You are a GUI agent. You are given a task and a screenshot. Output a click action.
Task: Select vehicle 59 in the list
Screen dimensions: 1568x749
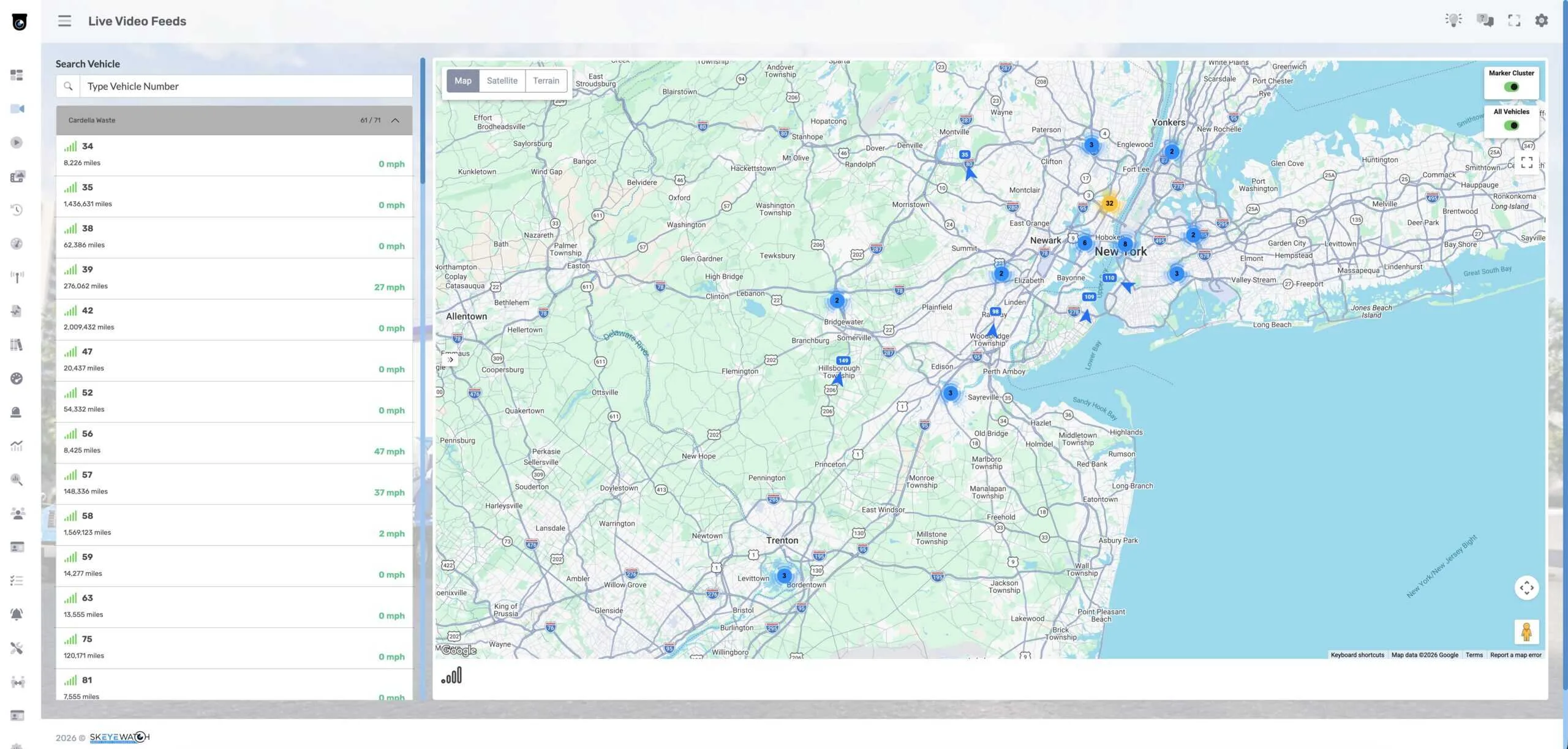pyautogui.click(x=234, y=565)
